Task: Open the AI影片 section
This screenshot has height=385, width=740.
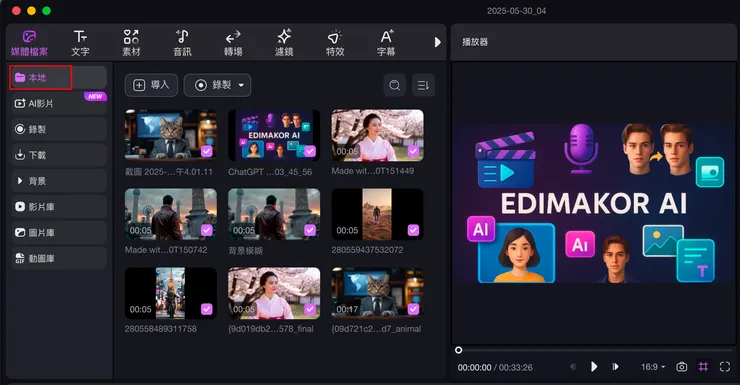Action: [x=59, y=103]
